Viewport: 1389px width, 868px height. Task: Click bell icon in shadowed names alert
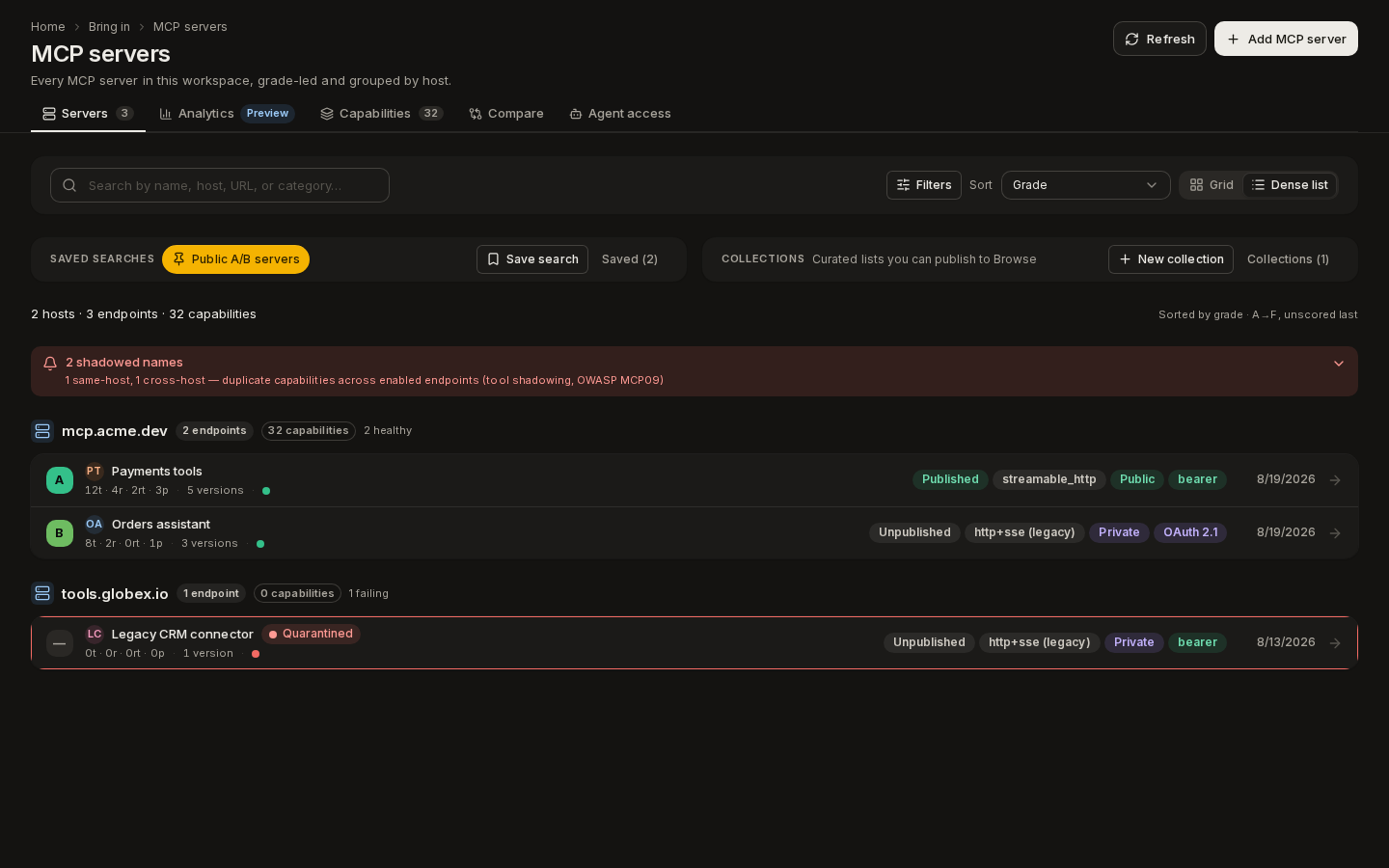(x=50, y=364)
